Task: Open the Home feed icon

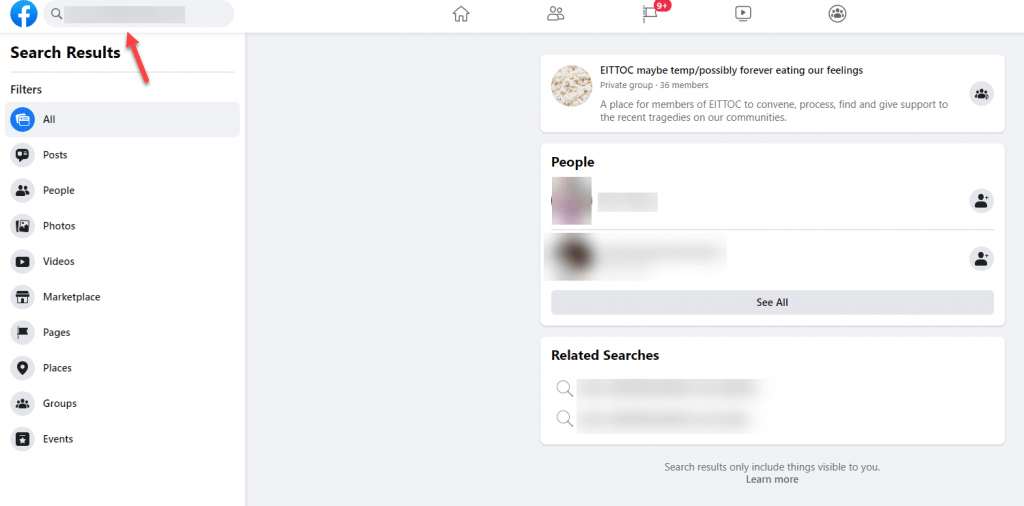Action: (461, 14)
